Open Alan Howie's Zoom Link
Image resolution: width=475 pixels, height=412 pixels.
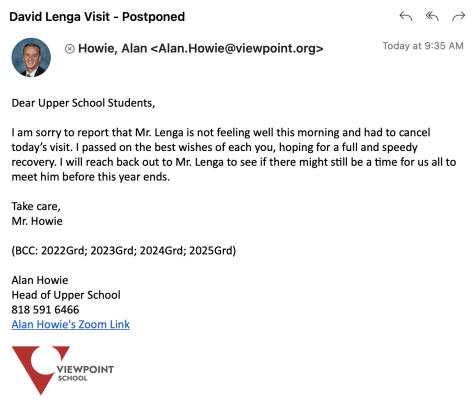click(71, 324)
